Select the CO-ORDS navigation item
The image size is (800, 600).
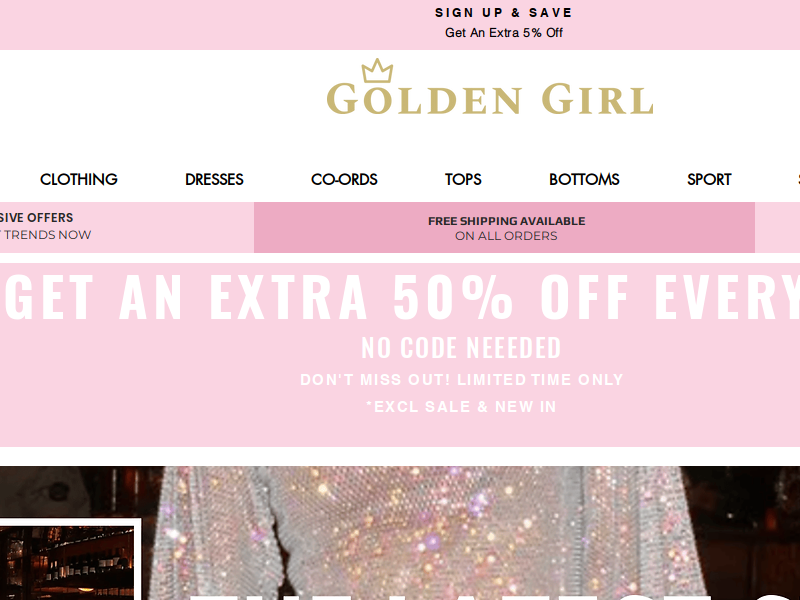pyautogui.click(x=344, y=179)
